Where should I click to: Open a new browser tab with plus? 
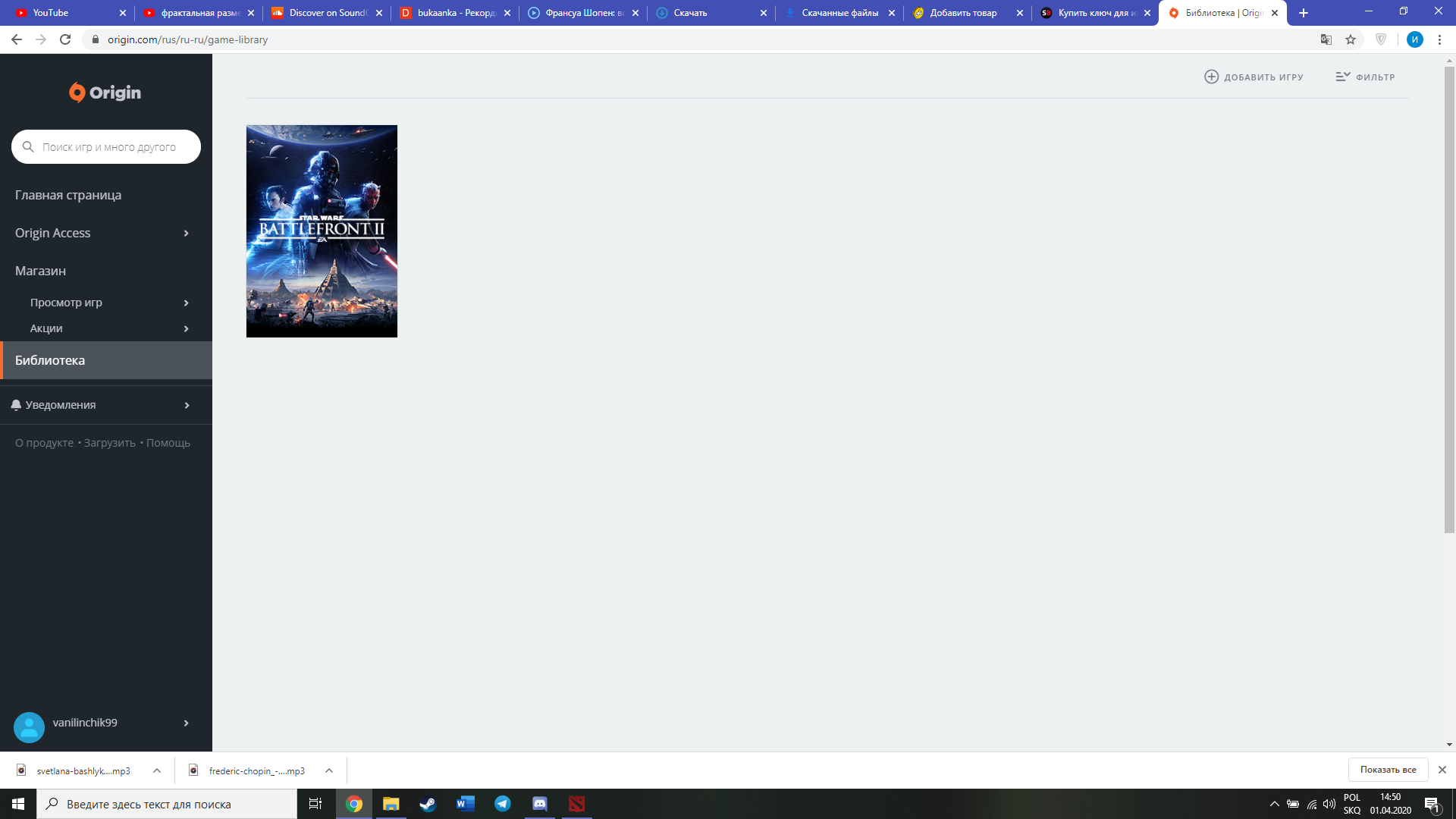coord(1304,13)
